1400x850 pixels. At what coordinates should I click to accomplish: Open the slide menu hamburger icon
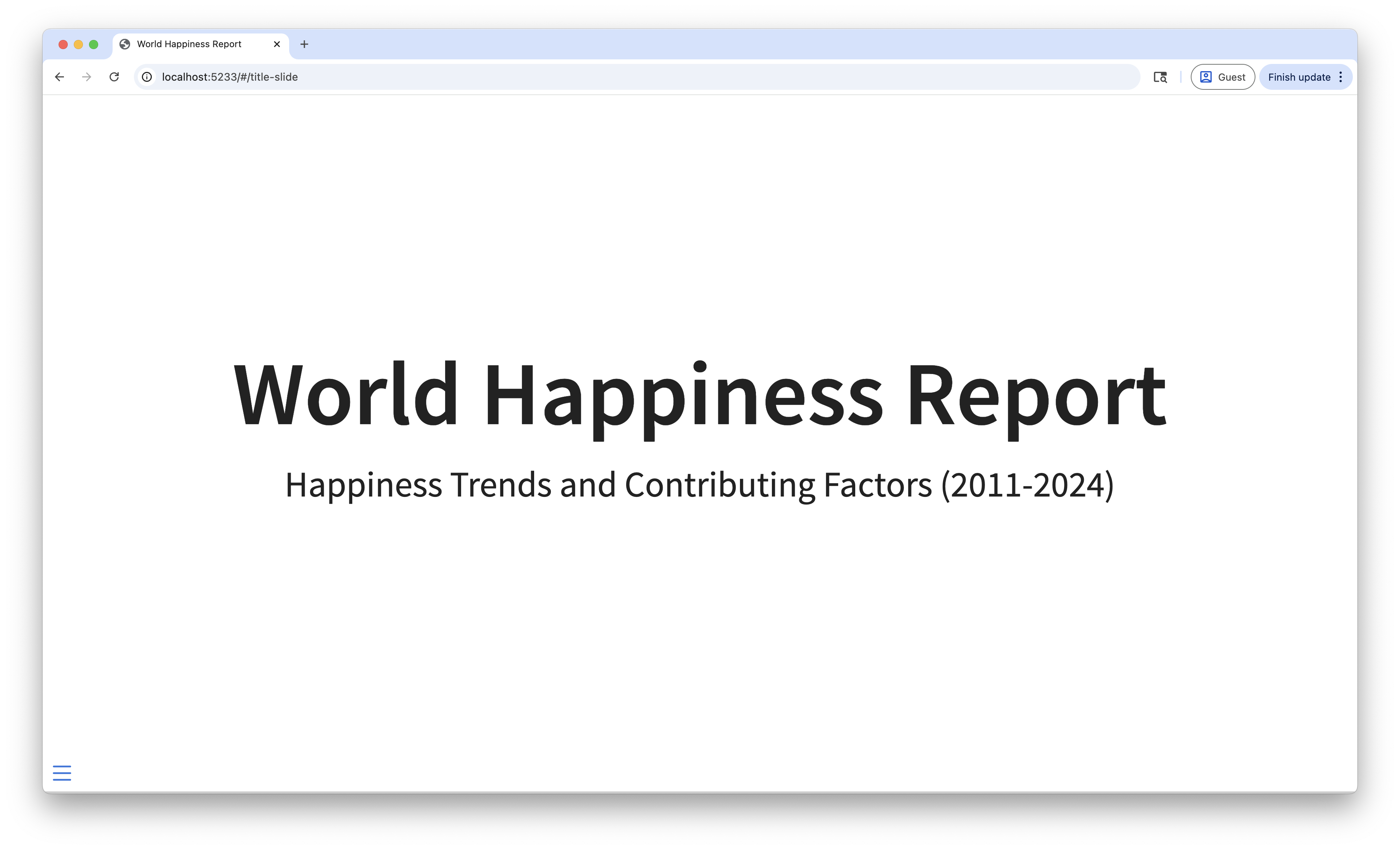click(x=62, y=773)
